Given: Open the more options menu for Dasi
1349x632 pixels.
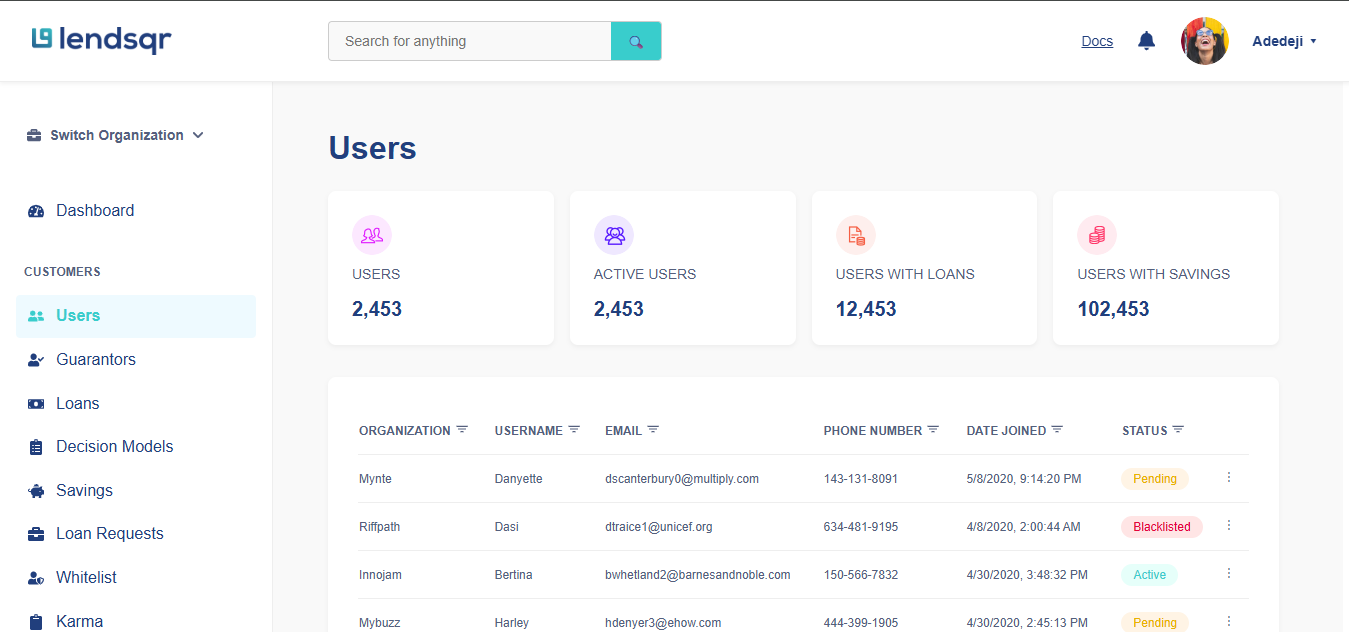Looking at the screenshot, I should coord(1229,526).
